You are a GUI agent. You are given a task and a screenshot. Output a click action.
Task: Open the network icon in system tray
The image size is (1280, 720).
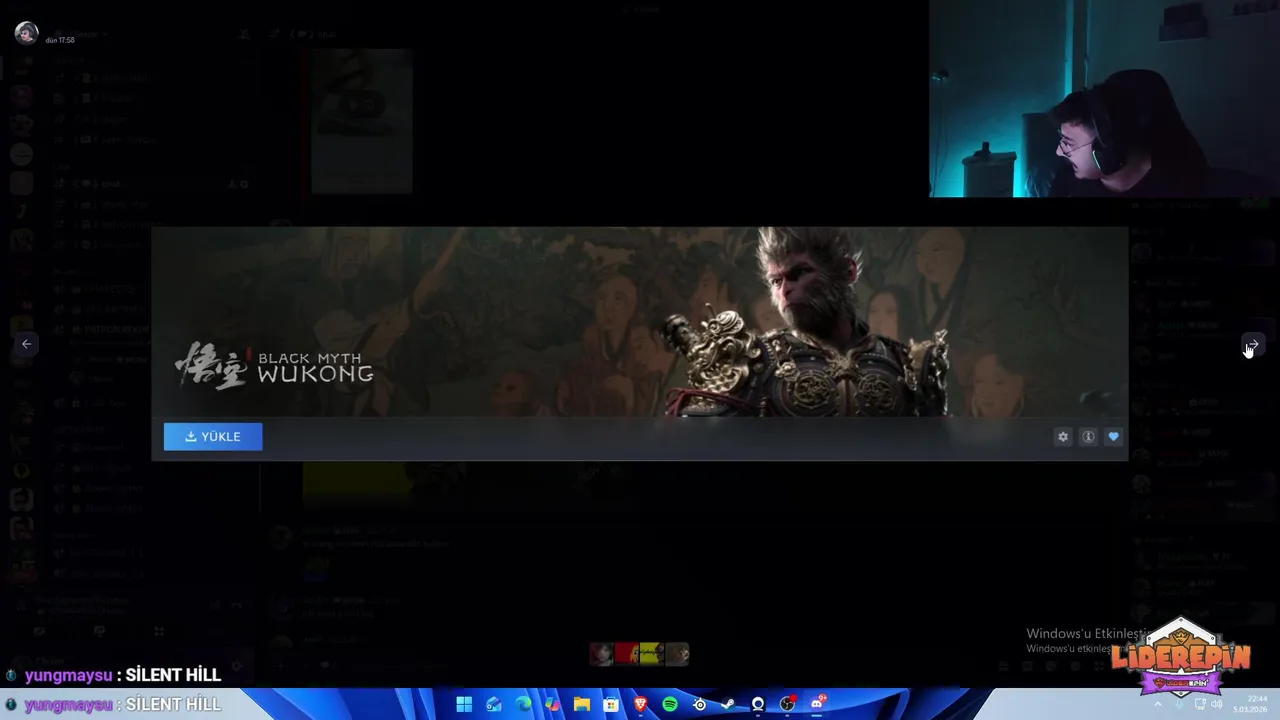point(1200,704)
